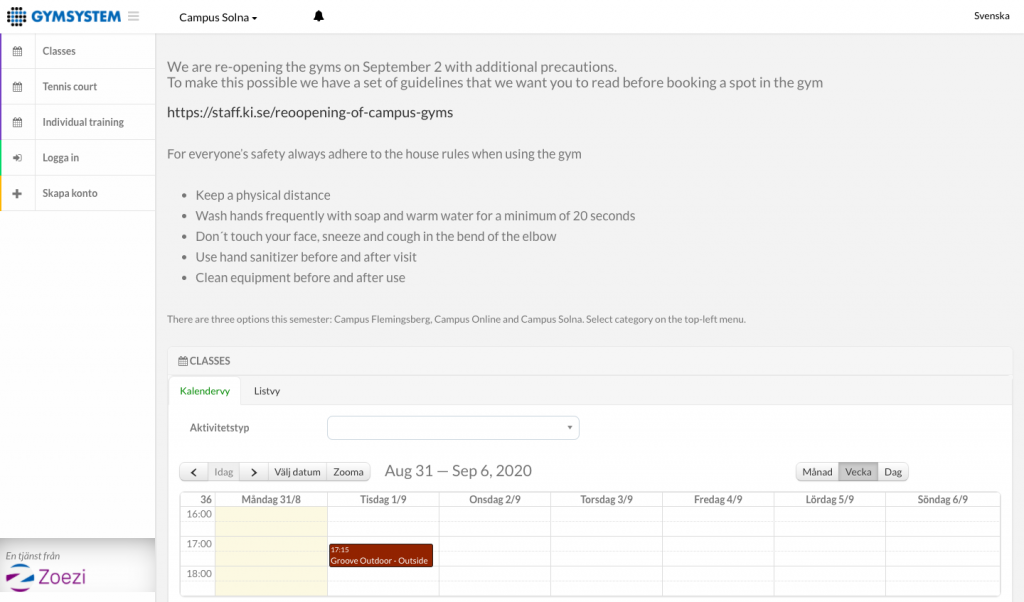The image size is (1024, 602).
Task: Click the sign-in arrow icon beside Logga in
Action: [x=18, y=157]
